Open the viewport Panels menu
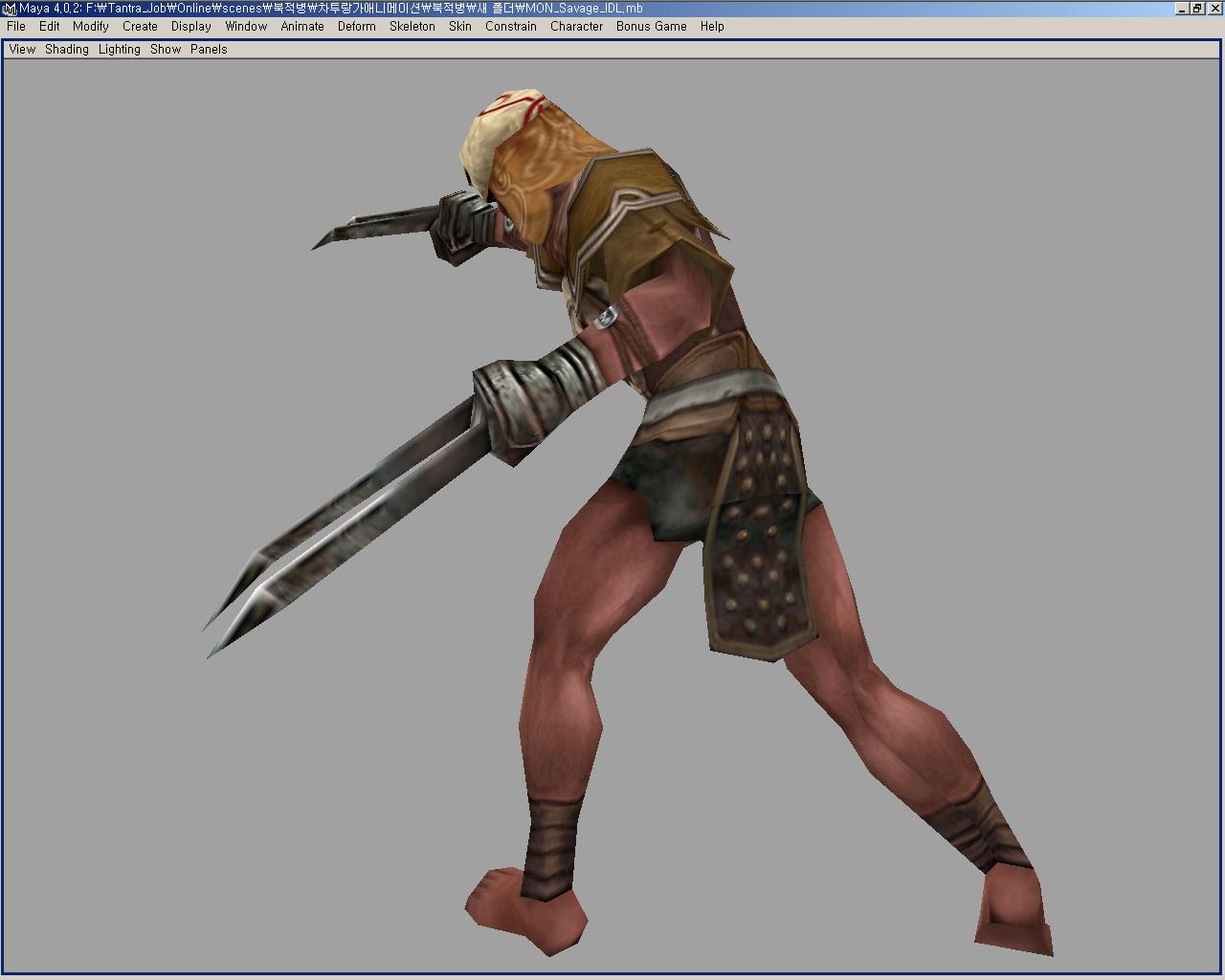The image size is (1225, 980). (209, 50)
